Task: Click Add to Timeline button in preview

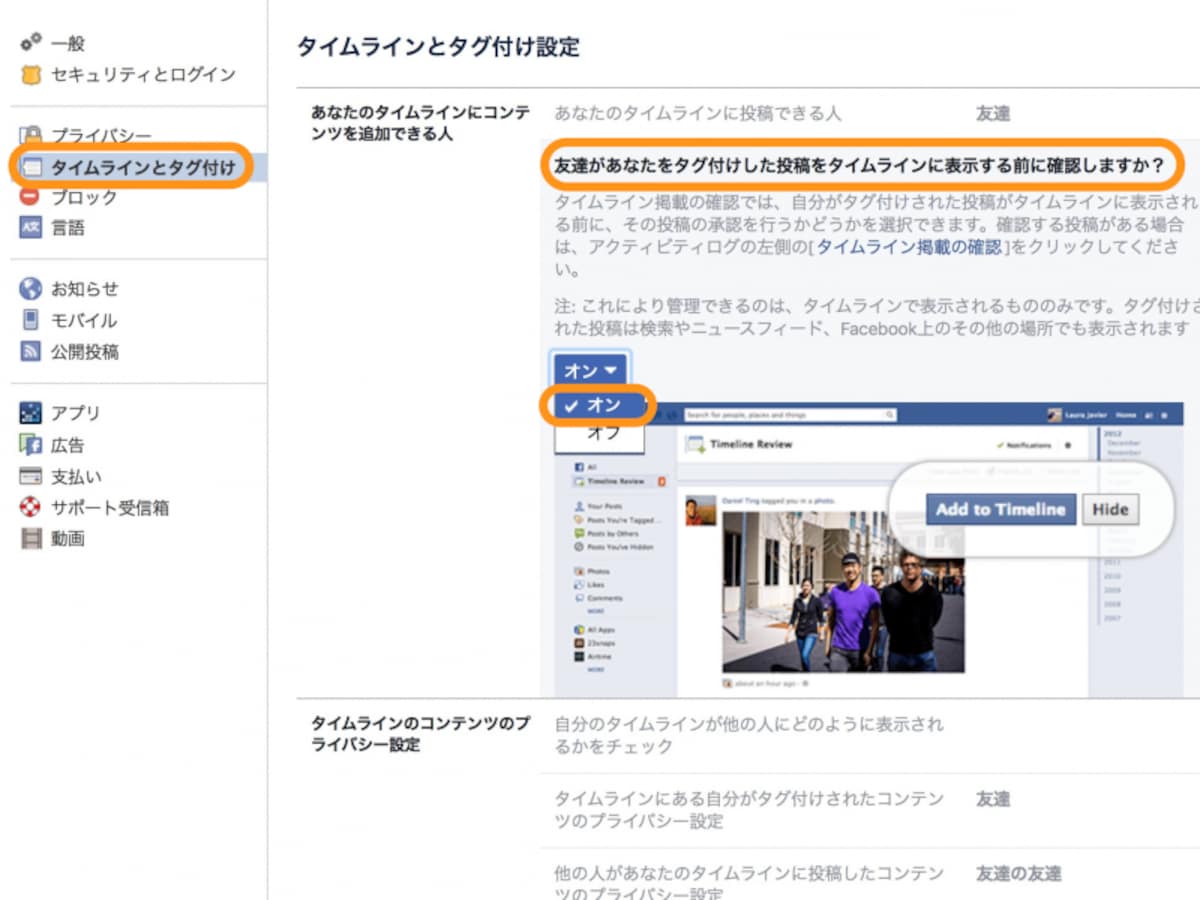Action: pos(1000,509)
